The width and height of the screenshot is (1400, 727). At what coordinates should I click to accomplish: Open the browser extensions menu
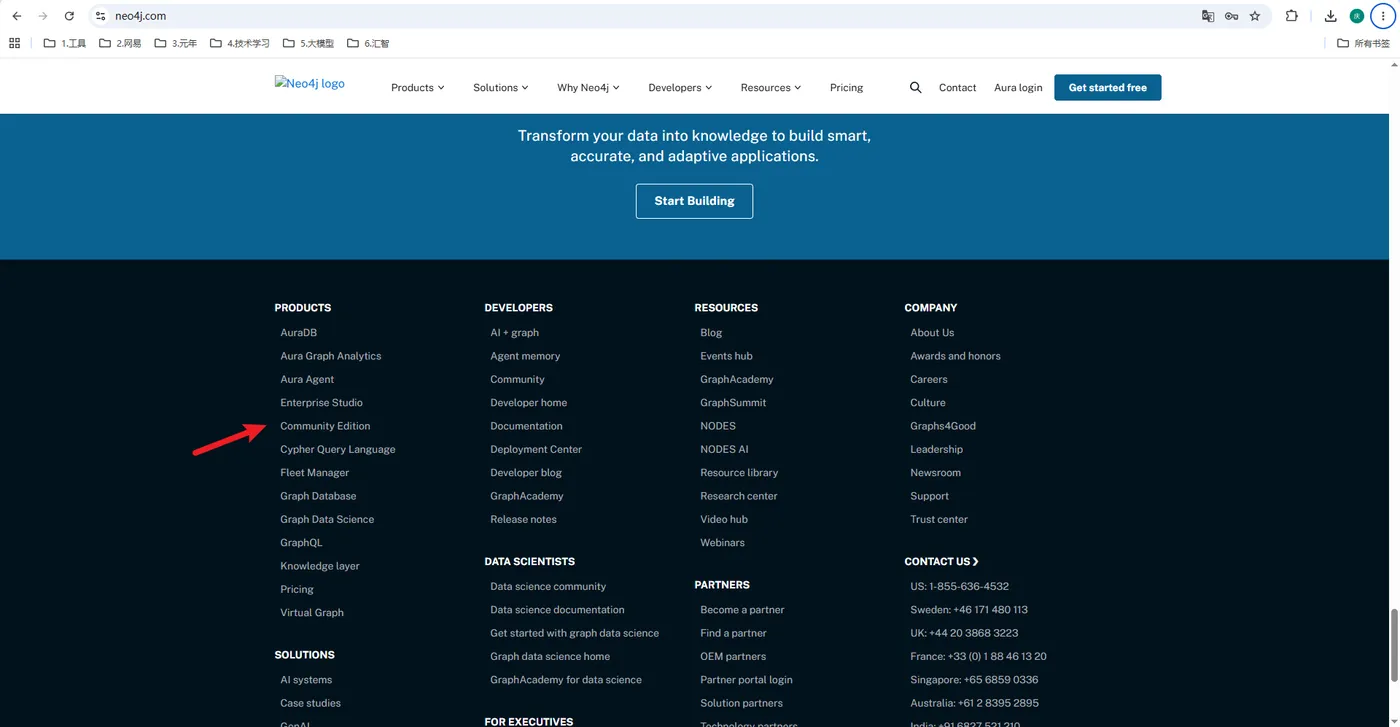[1292, 16]
